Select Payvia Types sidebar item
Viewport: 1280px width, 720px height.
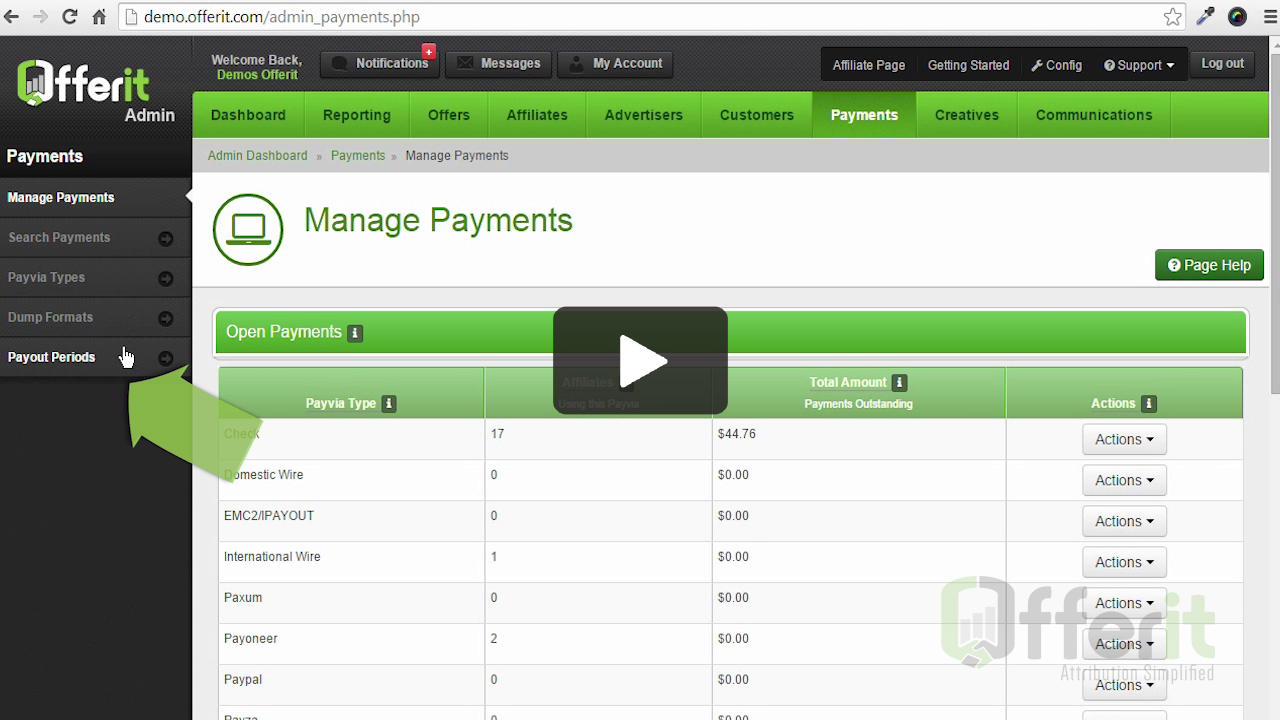95,277
